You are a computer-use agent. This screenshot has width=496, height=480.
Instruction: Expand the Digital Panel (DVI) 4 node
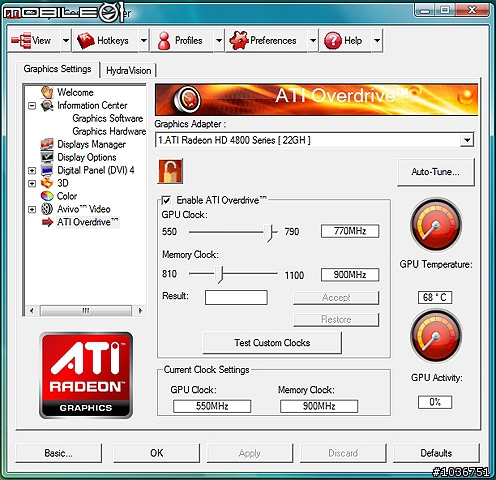click(x=32, y=170)
